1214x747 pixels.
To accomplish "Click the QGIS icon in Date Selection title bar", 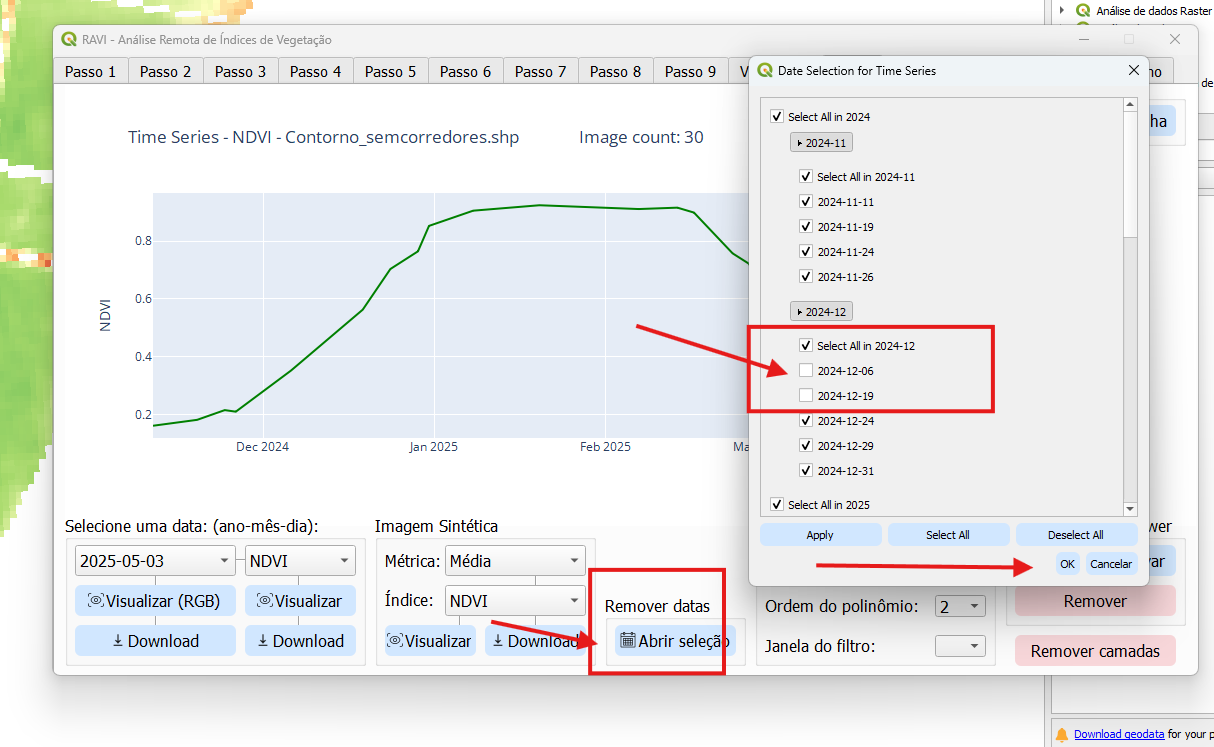I will pos(765,71).
